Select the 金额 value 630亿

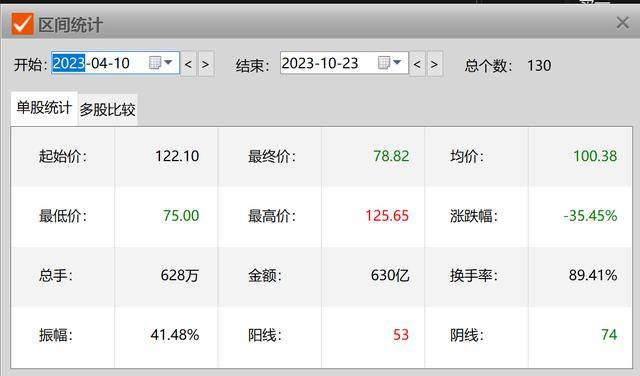click(390, 275)
